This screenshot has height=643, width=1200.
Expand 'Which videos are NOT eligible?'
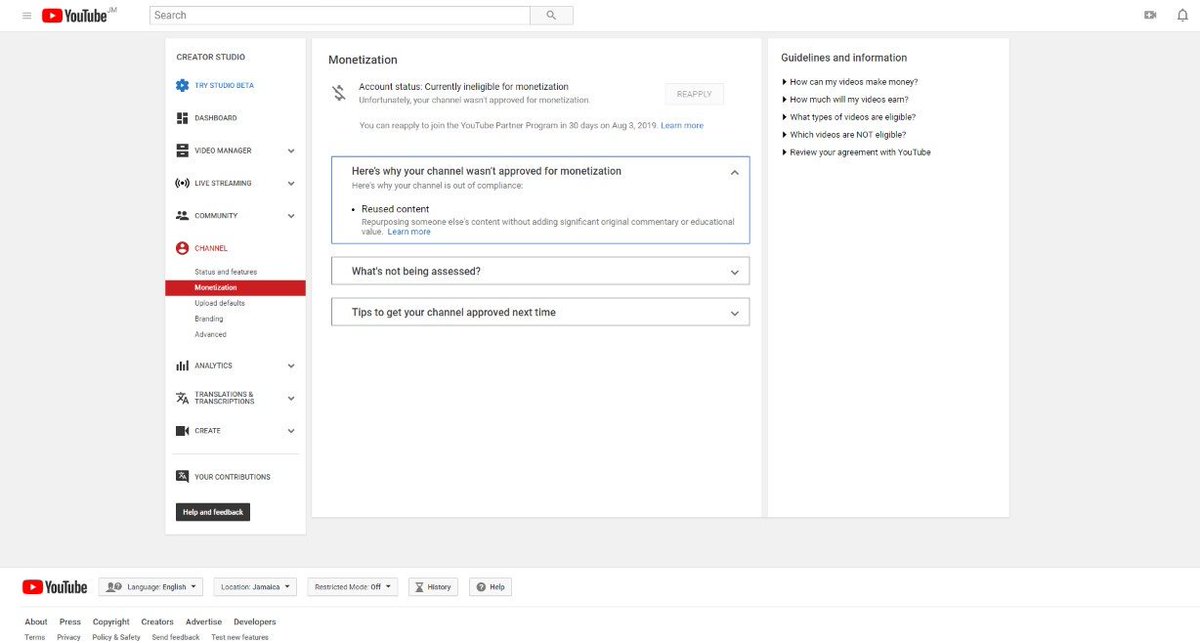844,135
